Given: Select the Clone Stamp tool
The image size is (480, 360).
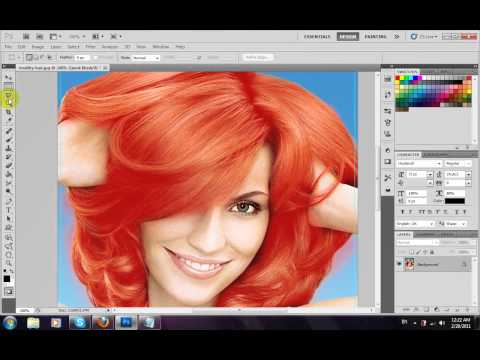Looking at the screenshot, I should pyautogui.click(x=8, y=148).
